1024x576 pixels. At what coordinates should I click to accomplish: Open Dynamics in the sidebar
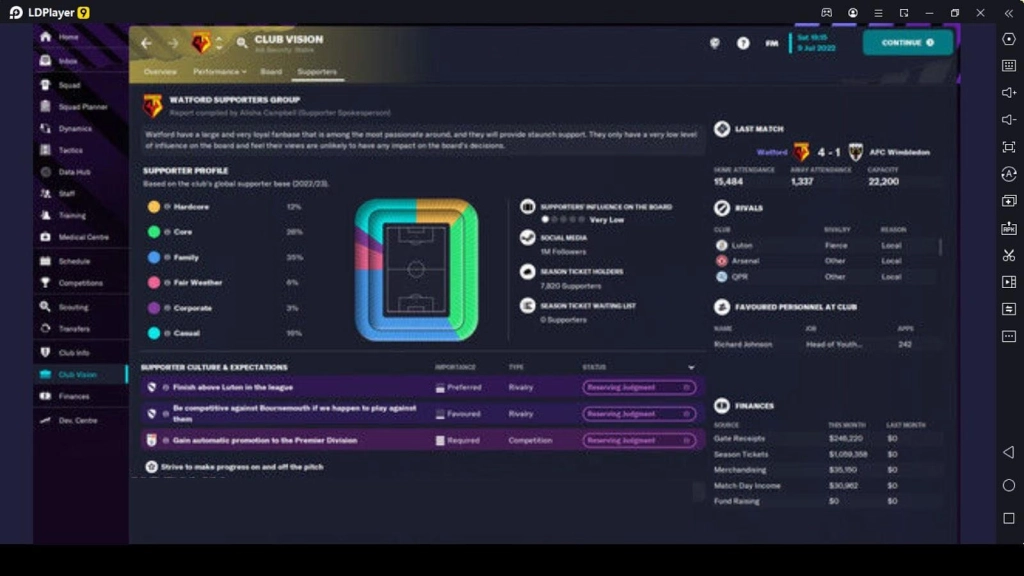[74, 129]
